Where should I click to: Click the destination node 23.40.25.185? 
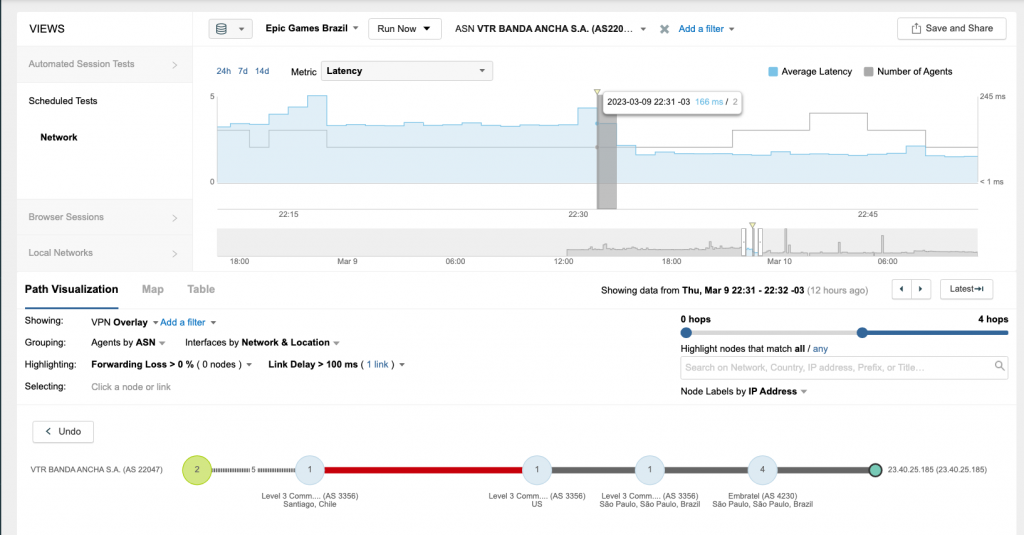(x=875, y=469)
